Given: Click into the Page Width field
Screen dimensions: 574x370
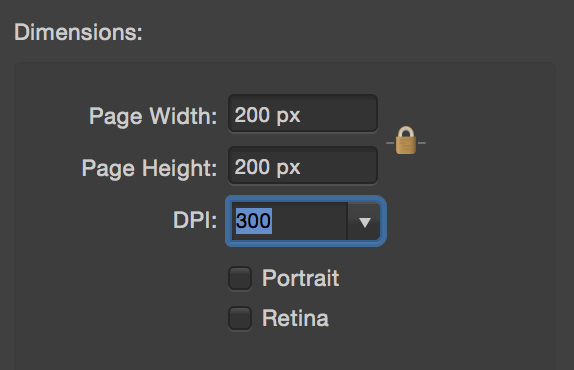Looking at the screenshot, I should tap(303, 113).
